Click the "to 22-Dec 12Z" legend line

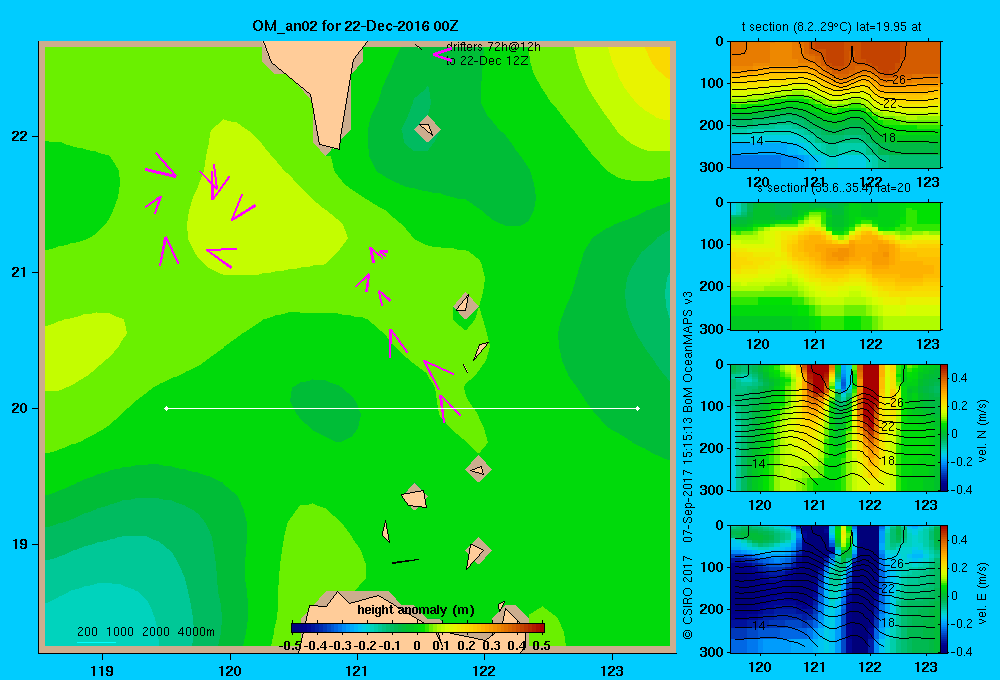[487, 61]
